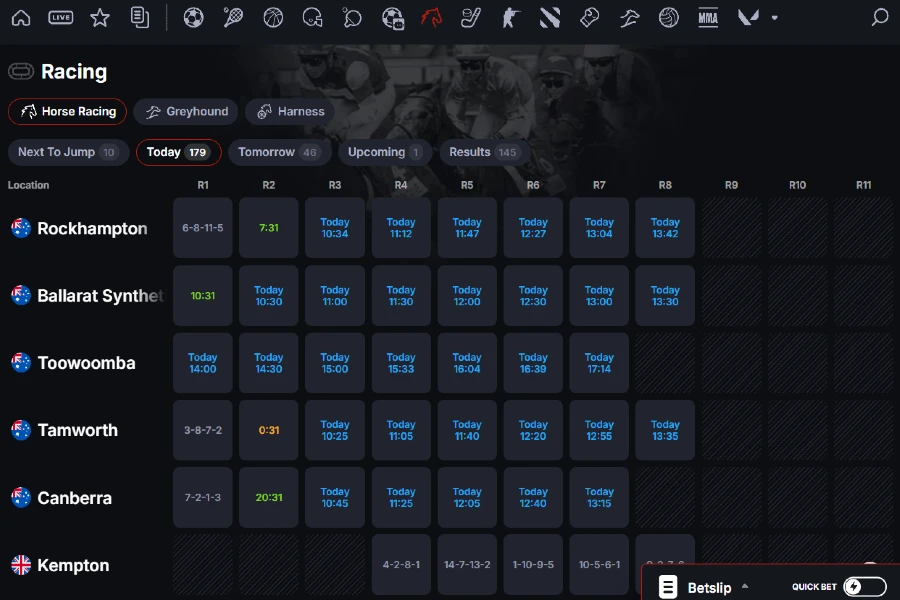Select the Tennis racket sport icon
900x600 pixels.
pos(233,17)
